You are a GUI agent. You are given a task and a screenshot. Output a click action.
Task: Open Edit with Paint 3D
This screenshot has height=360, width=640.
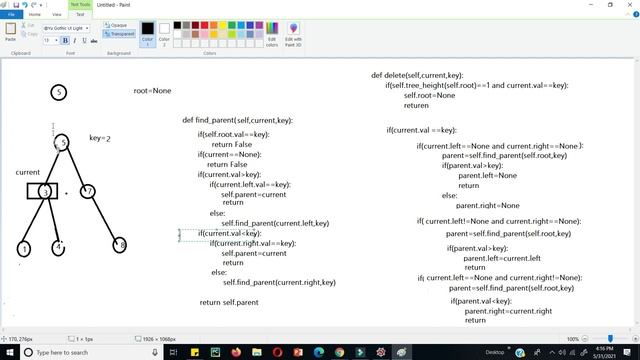click(x=293, y=34)
